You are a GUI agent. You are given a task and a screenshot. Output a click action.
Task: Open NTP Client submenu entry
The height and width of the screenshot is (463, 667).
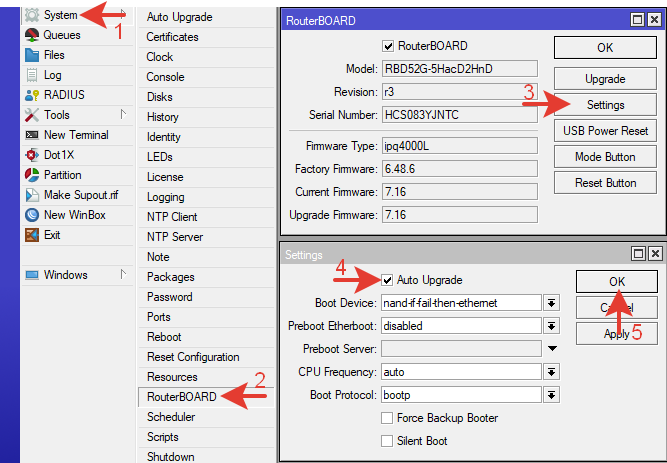[x=206, y=217]
